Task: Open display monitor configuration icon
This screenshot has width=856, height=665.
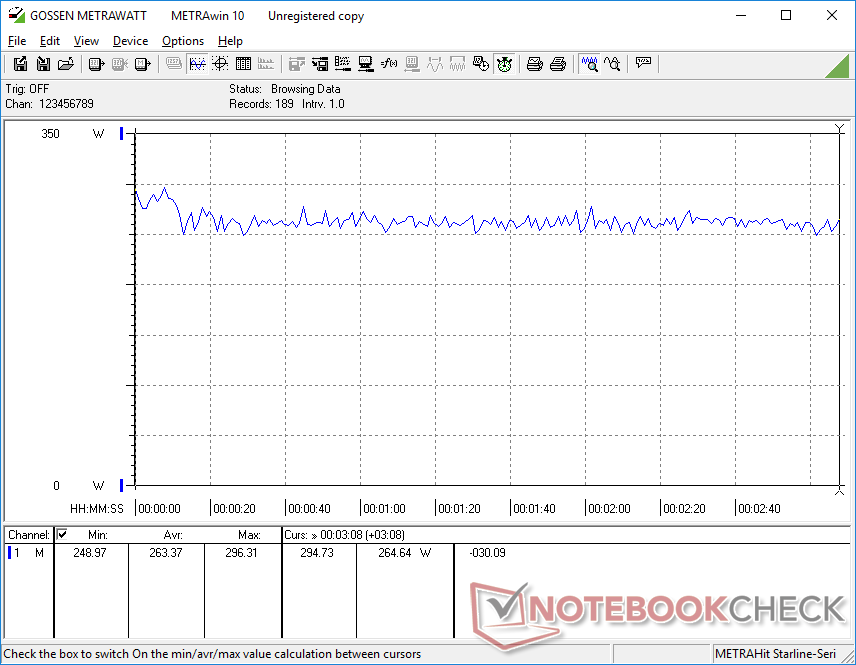Action: tap(366, 64)
